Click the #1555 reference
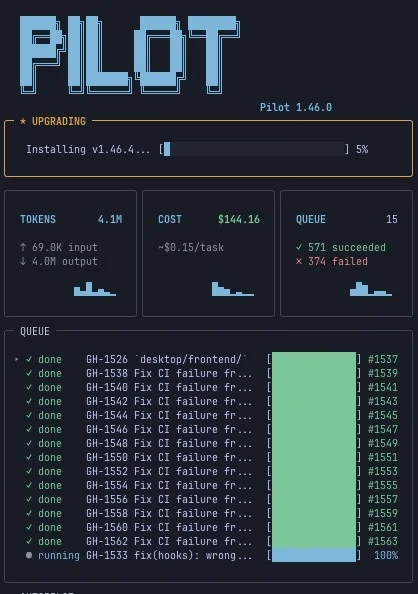 coord(383,485)
